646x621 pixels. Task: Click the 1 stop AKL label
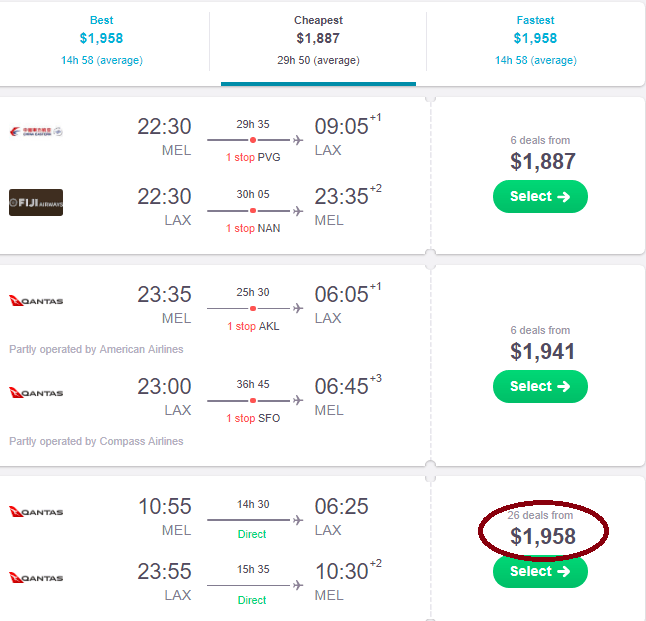pos(252,327)
